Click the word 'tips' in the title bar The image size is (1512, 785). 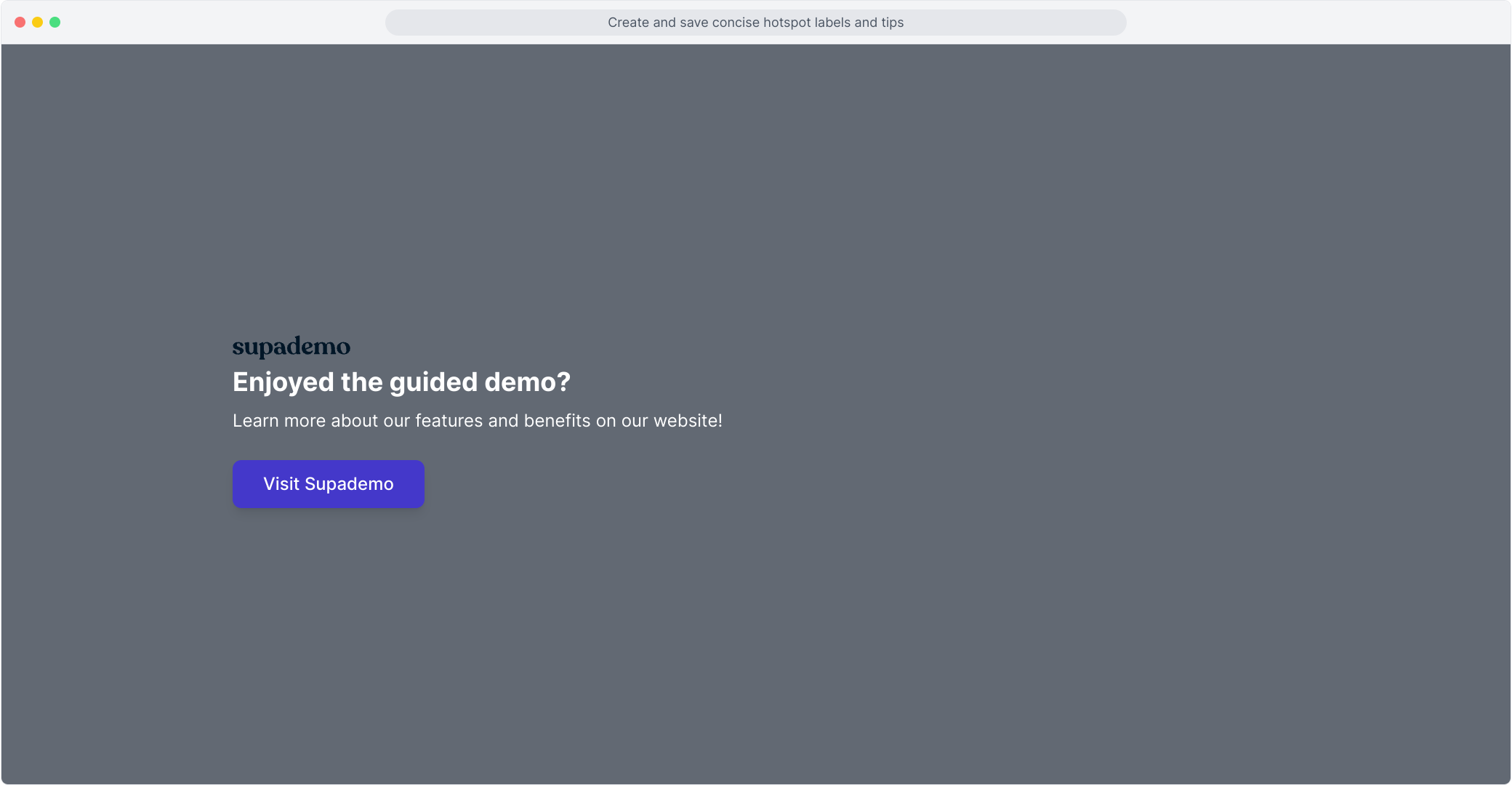[892, 23]
